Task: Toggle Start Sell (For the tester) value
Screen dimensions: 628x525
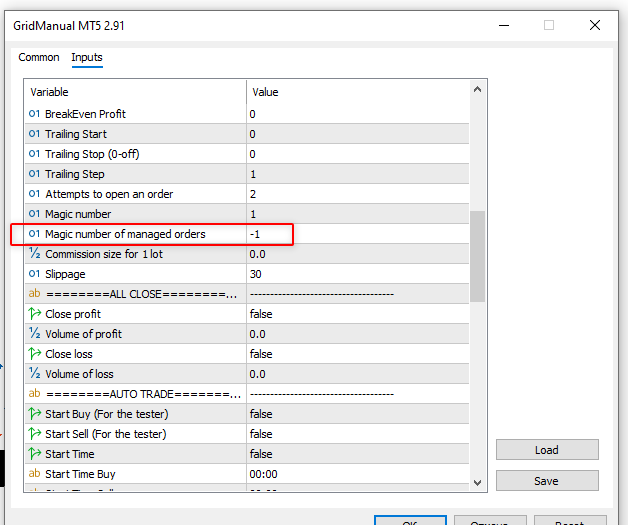Action: click(358, 434)
